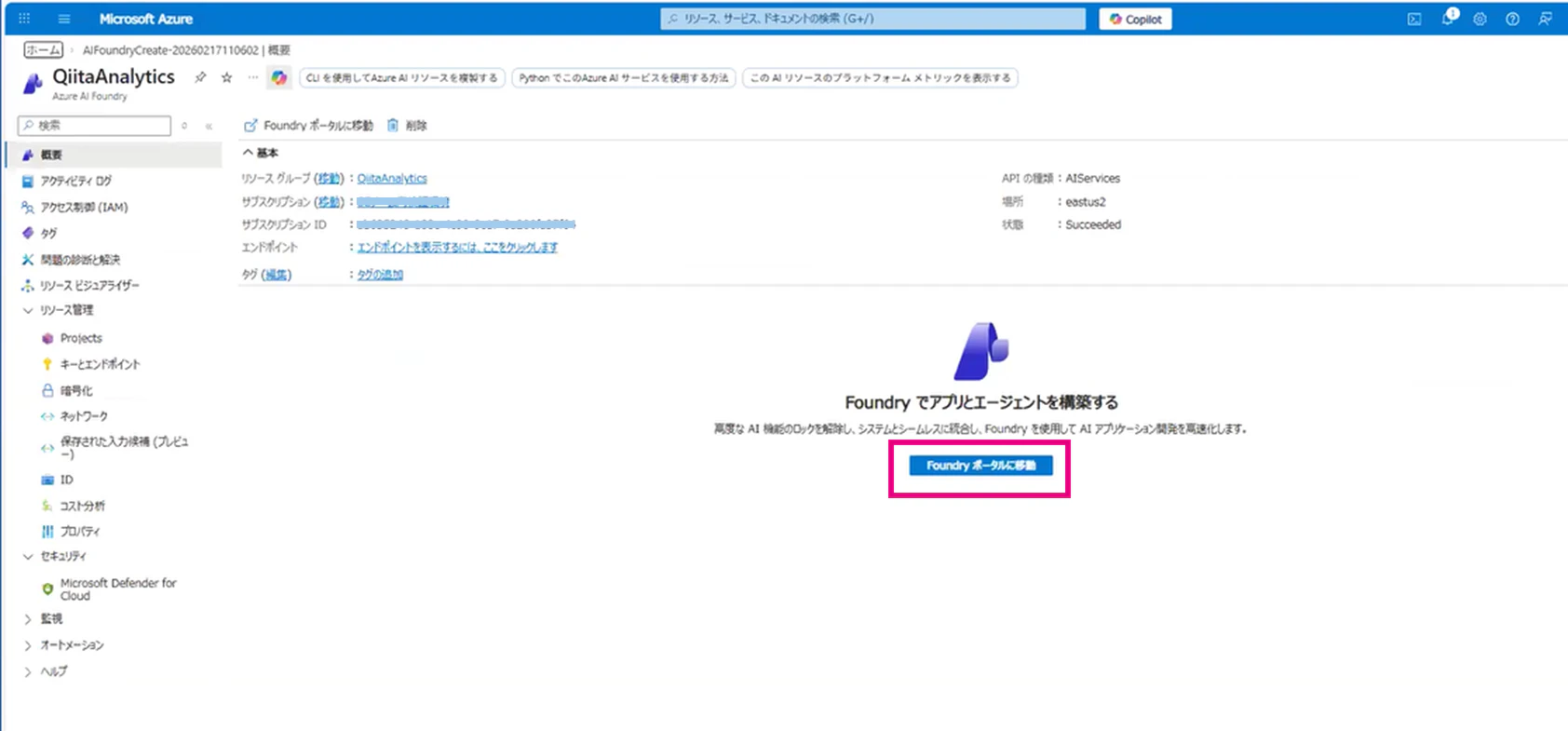Open QiitaAnalytics resource group link

(x=392, y=178)
